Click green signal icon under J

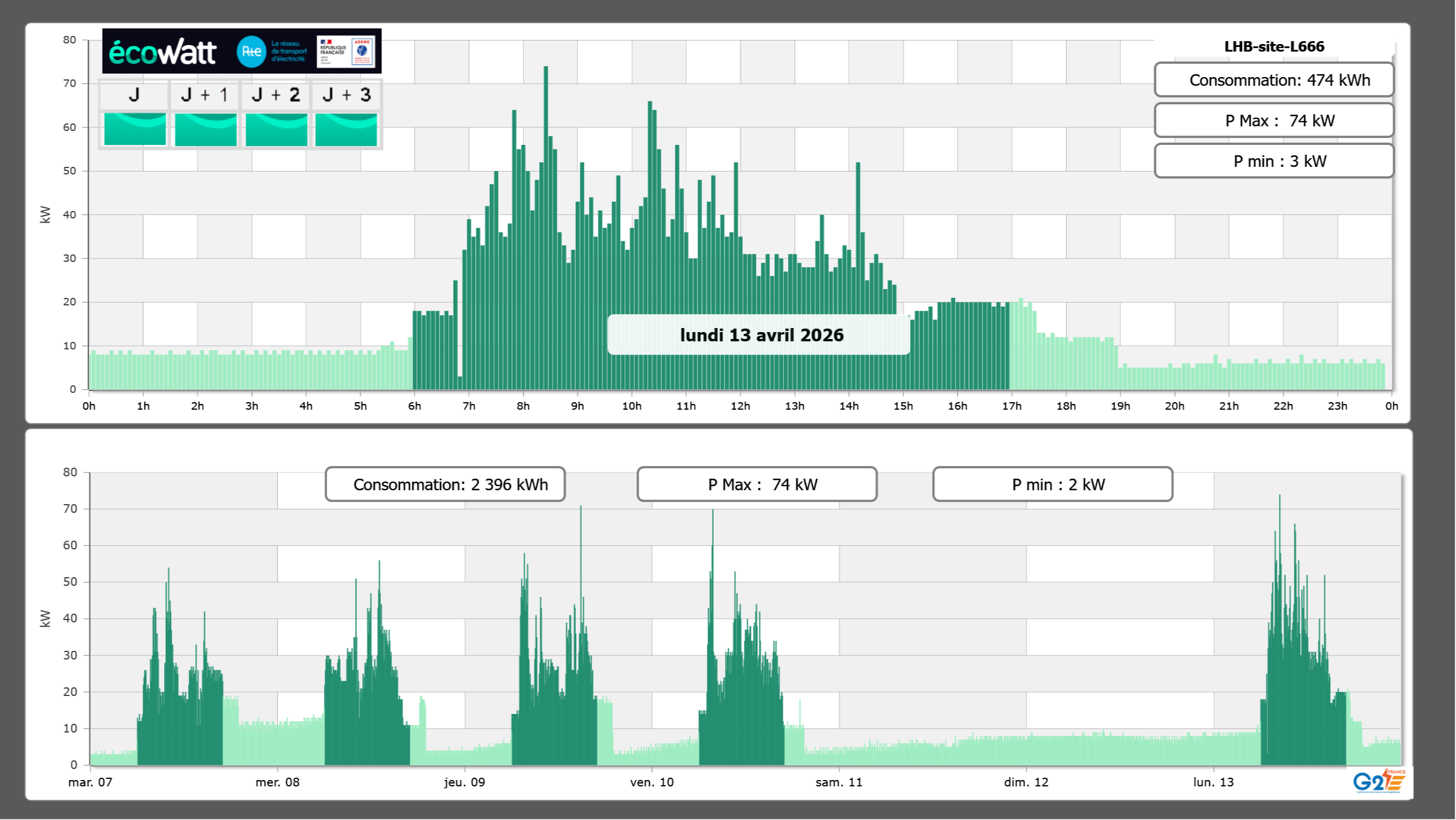click(x=135, y=129)
